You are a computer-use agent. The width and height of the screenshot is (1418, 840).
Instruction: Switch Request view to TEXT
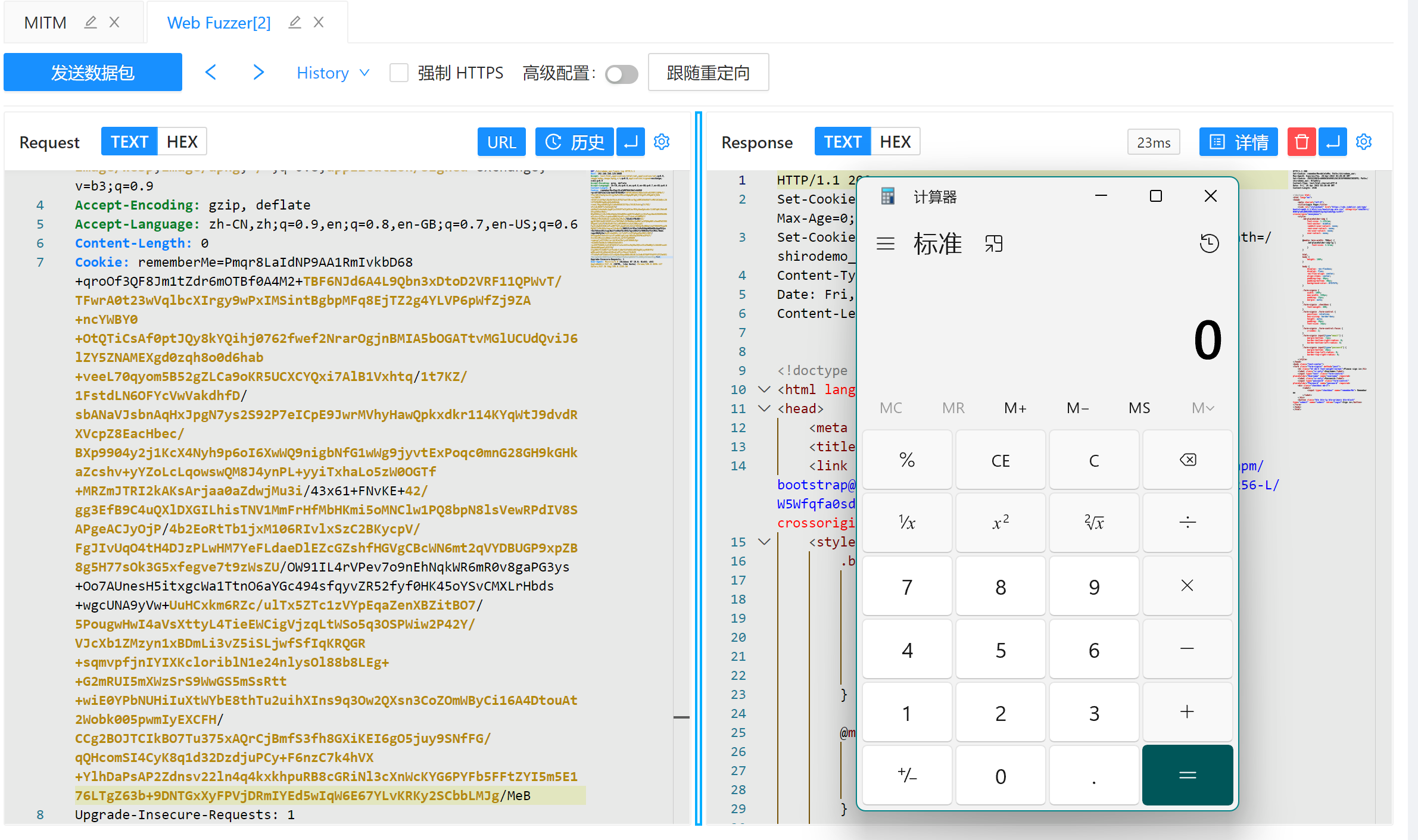click(129, 142)
